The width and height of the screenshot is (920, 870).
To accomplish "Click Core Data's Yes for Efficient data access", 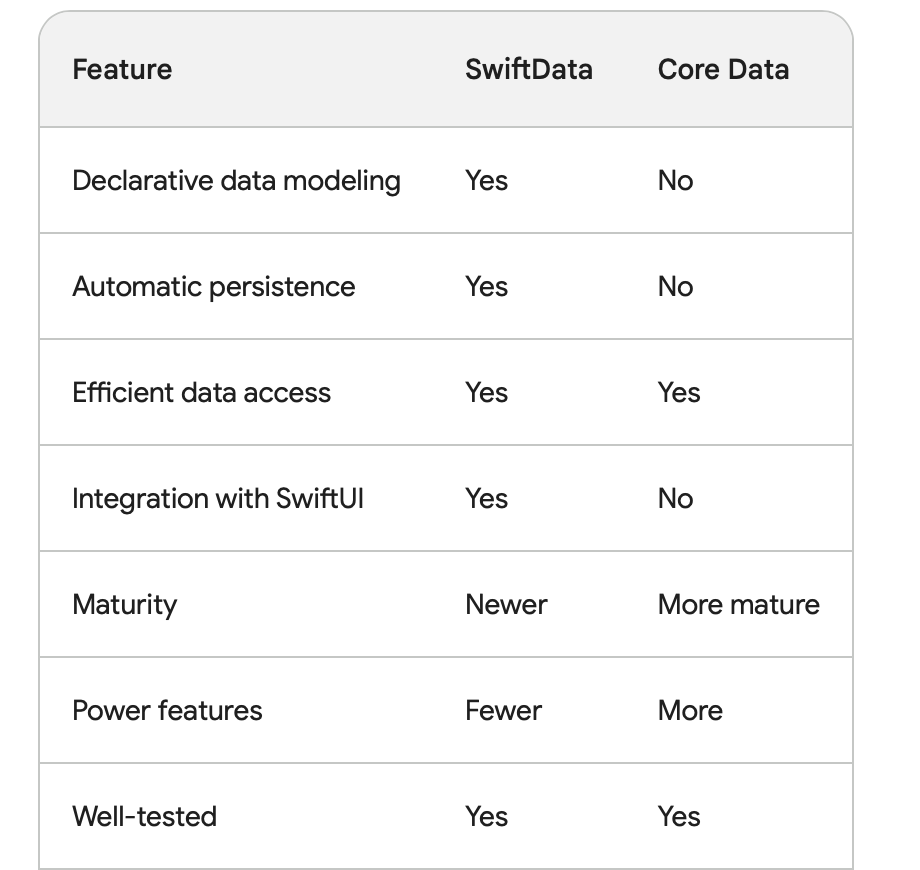I will coord(679,393).
